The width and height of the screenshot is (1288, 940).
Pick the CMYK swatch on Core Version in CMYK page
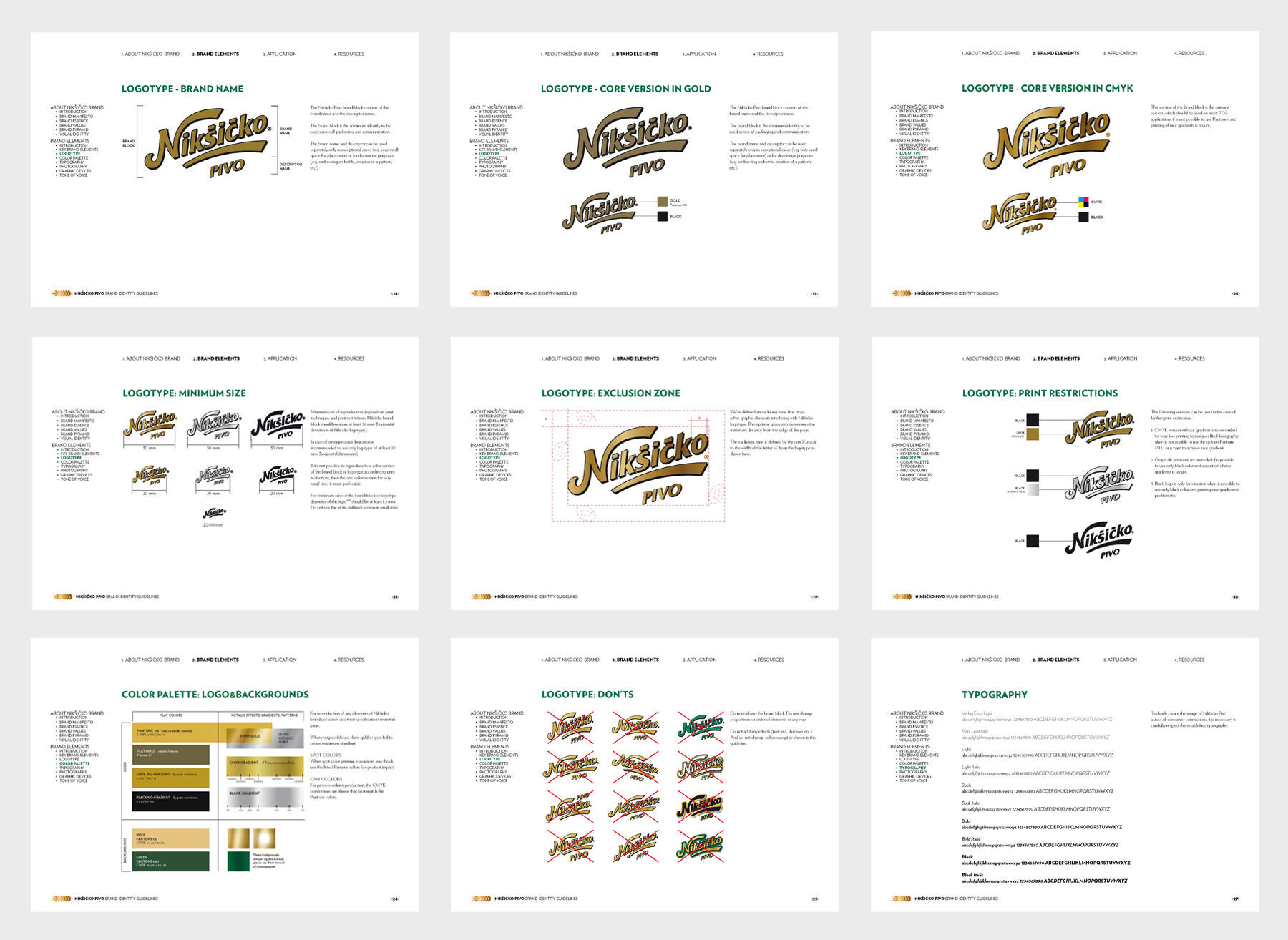click(x=1083, y=202)
